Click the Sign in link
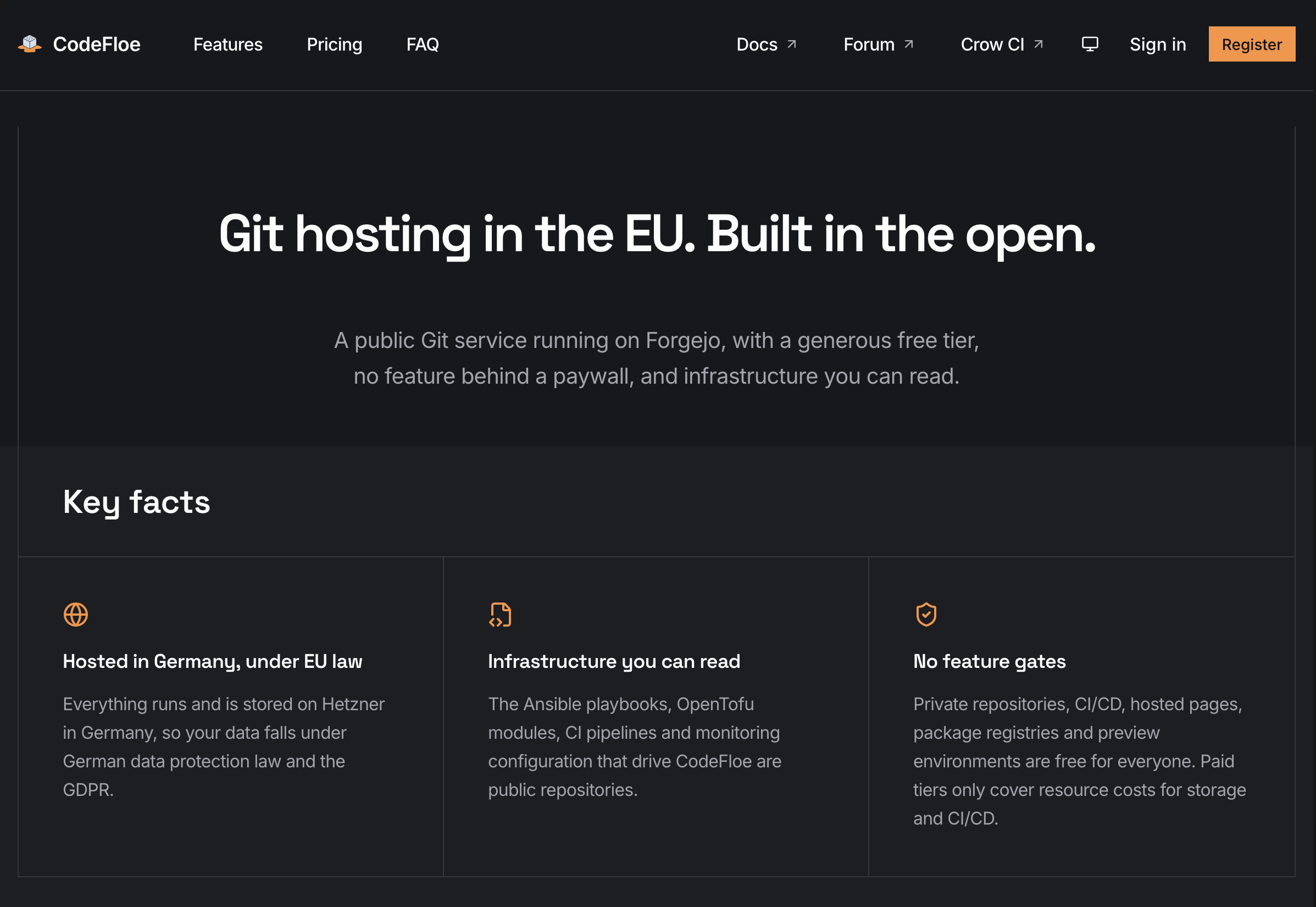Screen dimensions: 1316x907 coord(1158,45)
